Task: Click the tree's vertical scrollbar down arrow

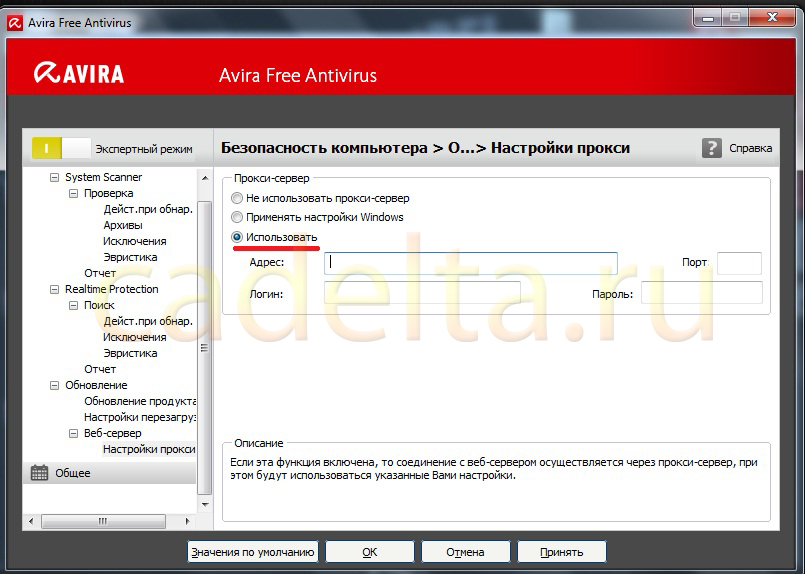Action: click(x=205, y=505)
